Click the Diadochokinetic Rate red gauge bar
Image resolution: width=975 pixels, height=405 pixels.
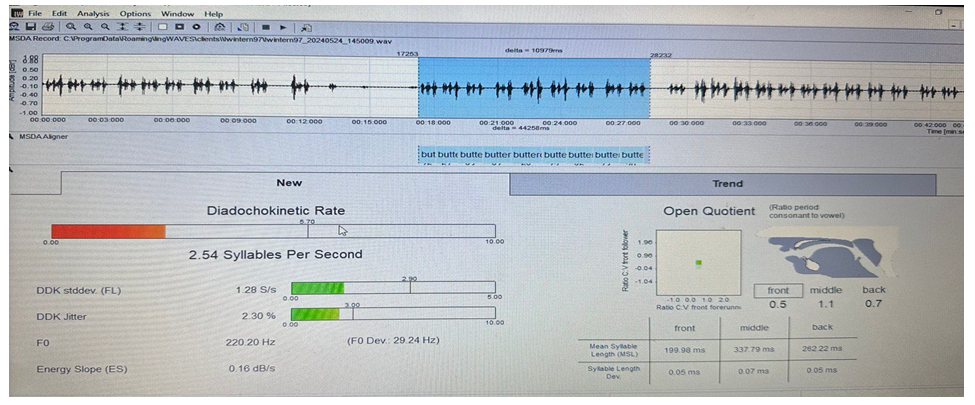(x=107, y=232)
